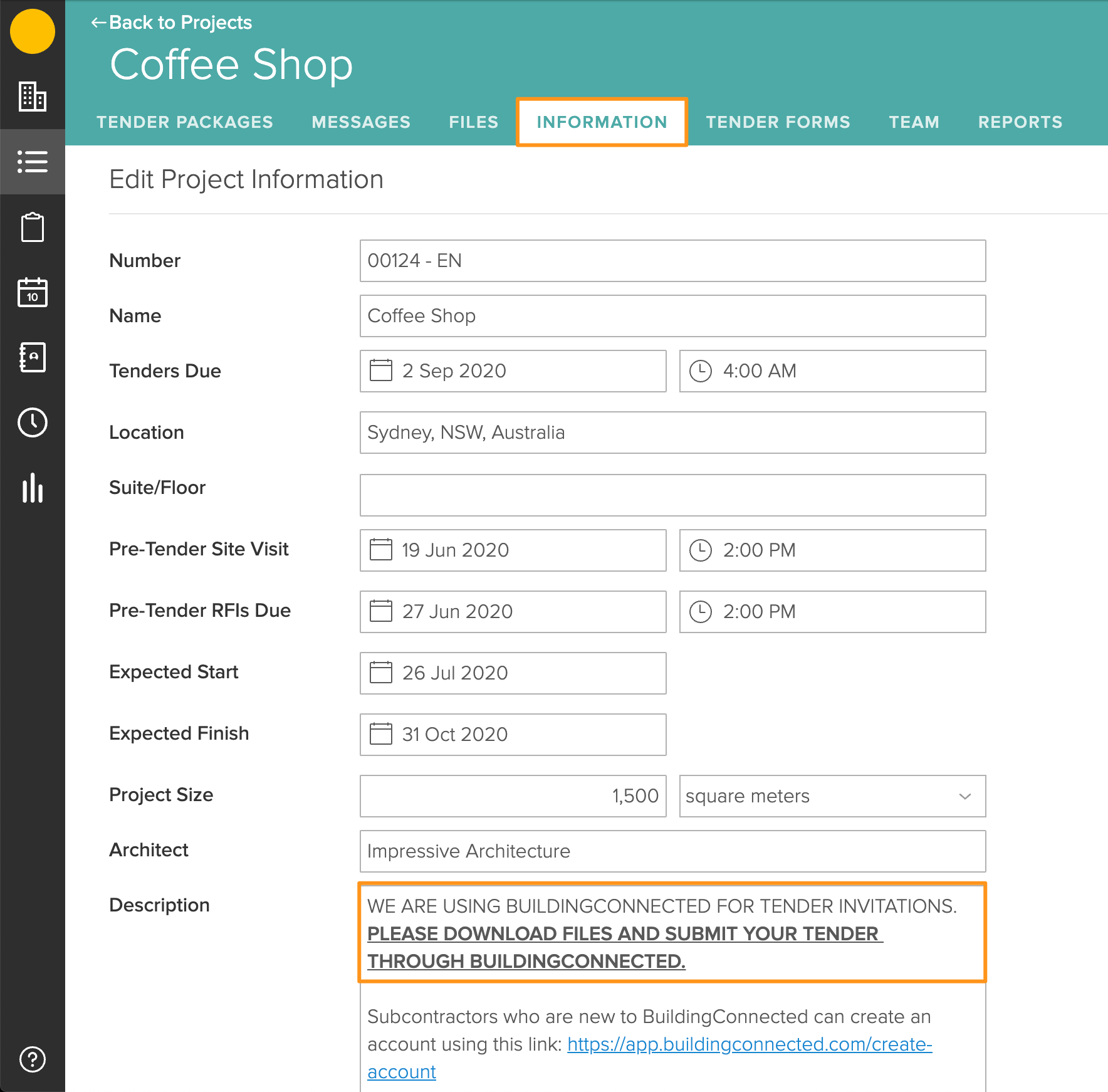Open the Expected Finish date field
Screen dimensions: 1108x1092
pos(513,735)
